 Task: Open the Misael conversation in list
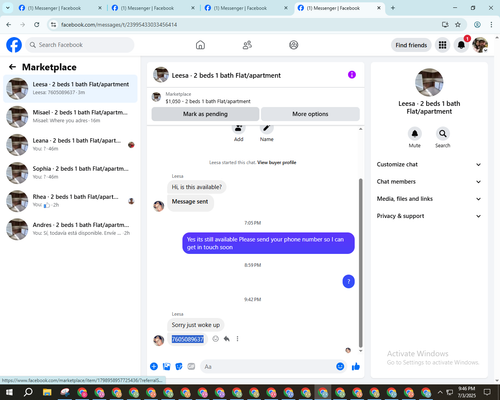click(x=70, y=117)
